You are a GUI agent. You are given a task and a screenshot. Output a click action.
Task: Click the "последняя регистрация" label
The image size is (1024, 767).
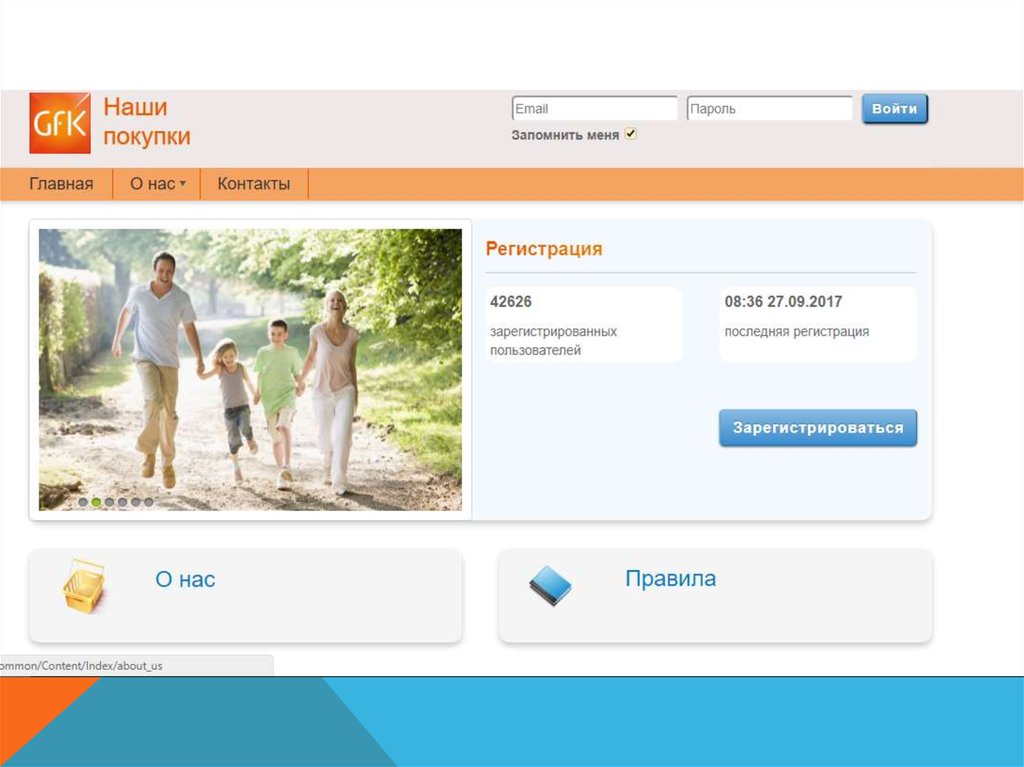pos(797,331)
